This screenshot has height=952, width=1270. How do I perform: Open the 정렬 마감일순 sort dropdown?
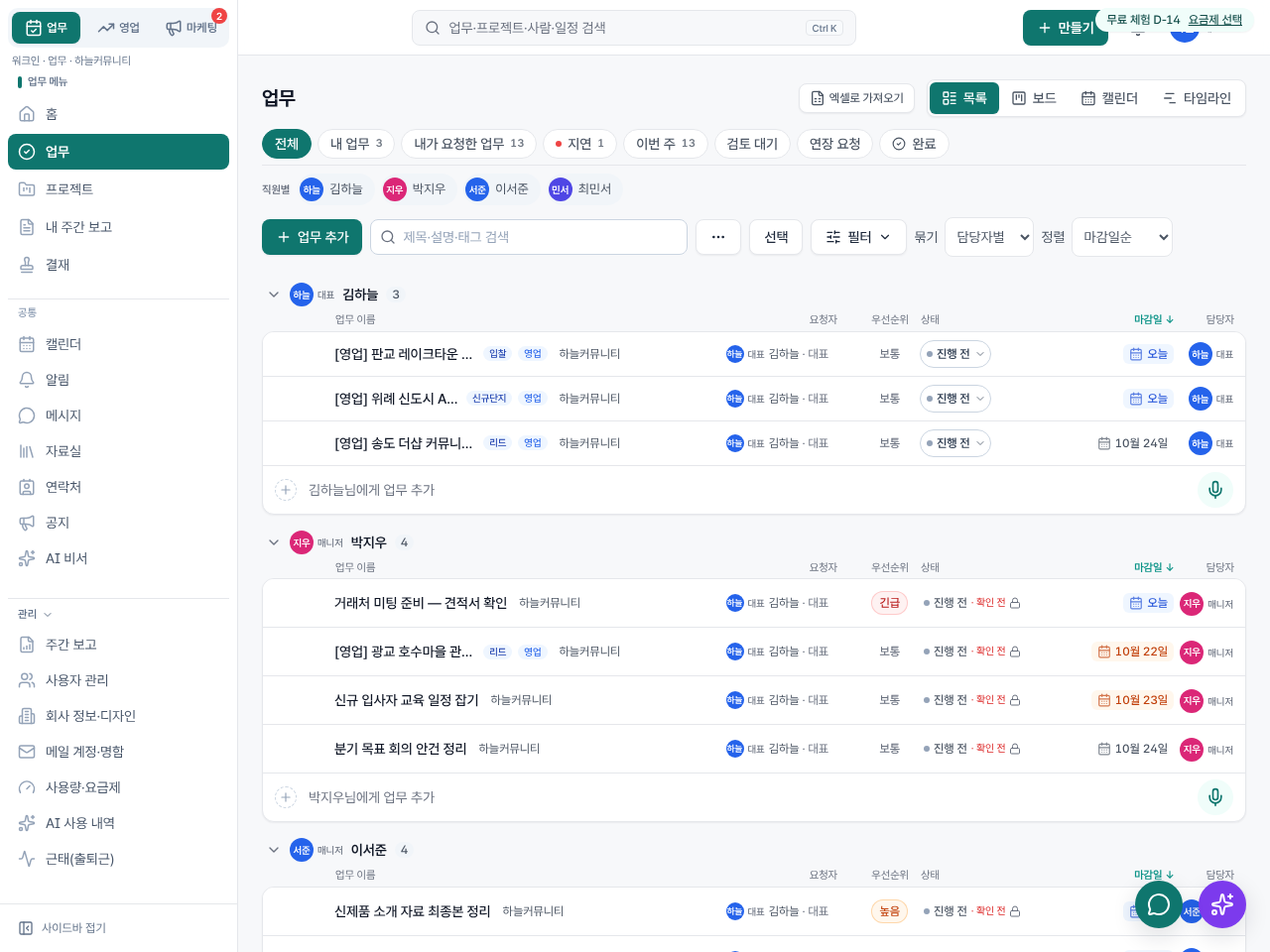pyautogui.click(x=1122, y=237)
